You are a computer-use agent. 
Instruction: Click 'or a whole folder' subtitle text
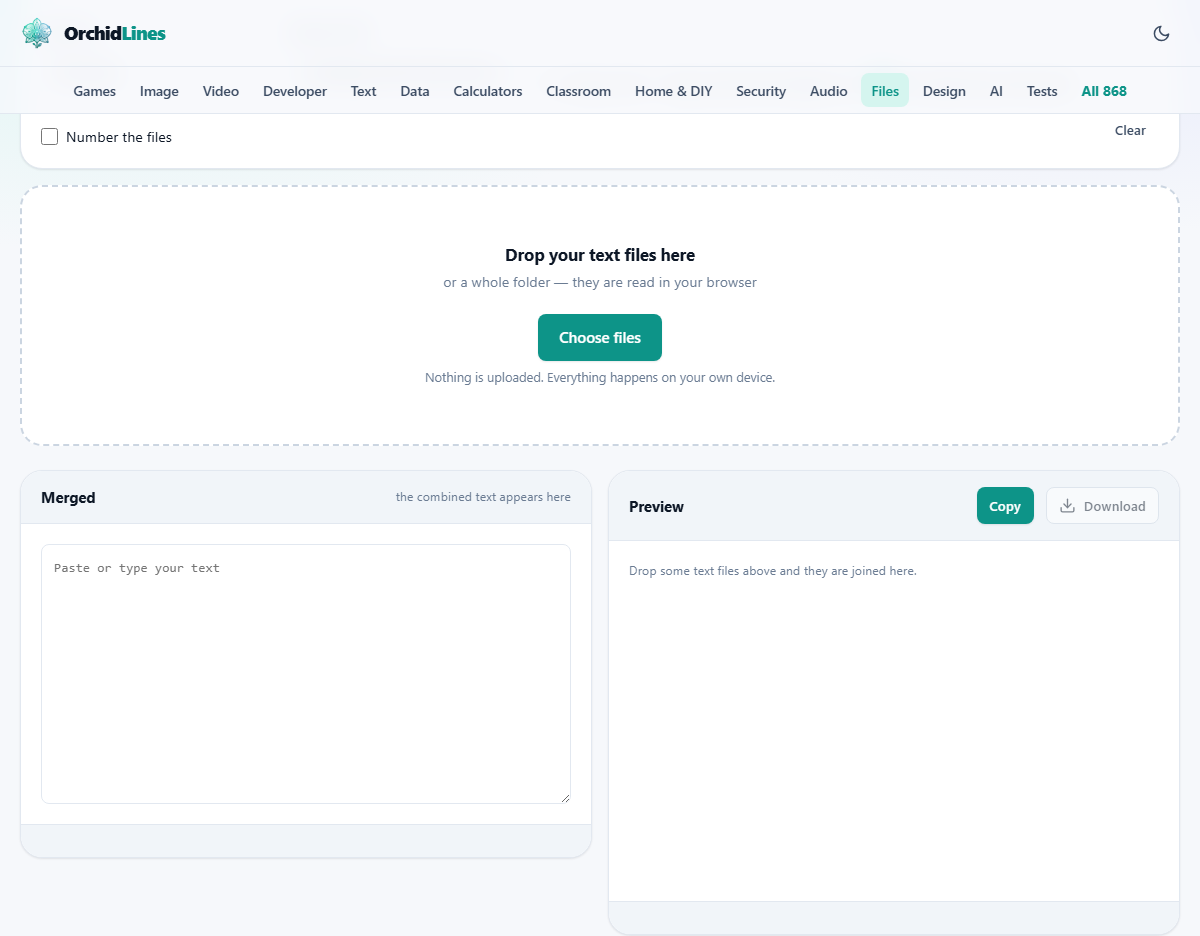(600, 282)
